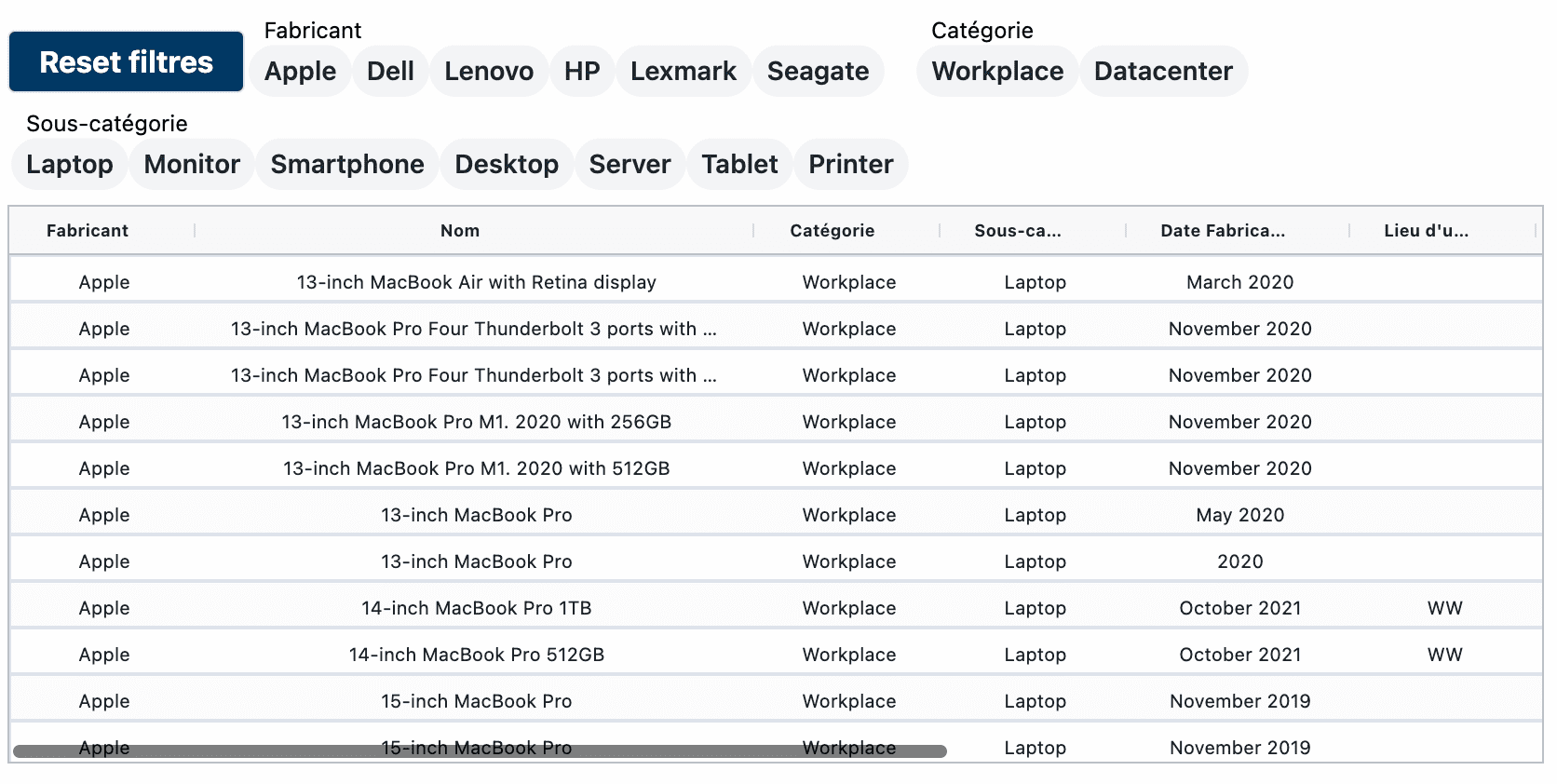Enable the Lenovo filter chip
1557x784 pixels.
pyautogui.click(x=489, y=72)
